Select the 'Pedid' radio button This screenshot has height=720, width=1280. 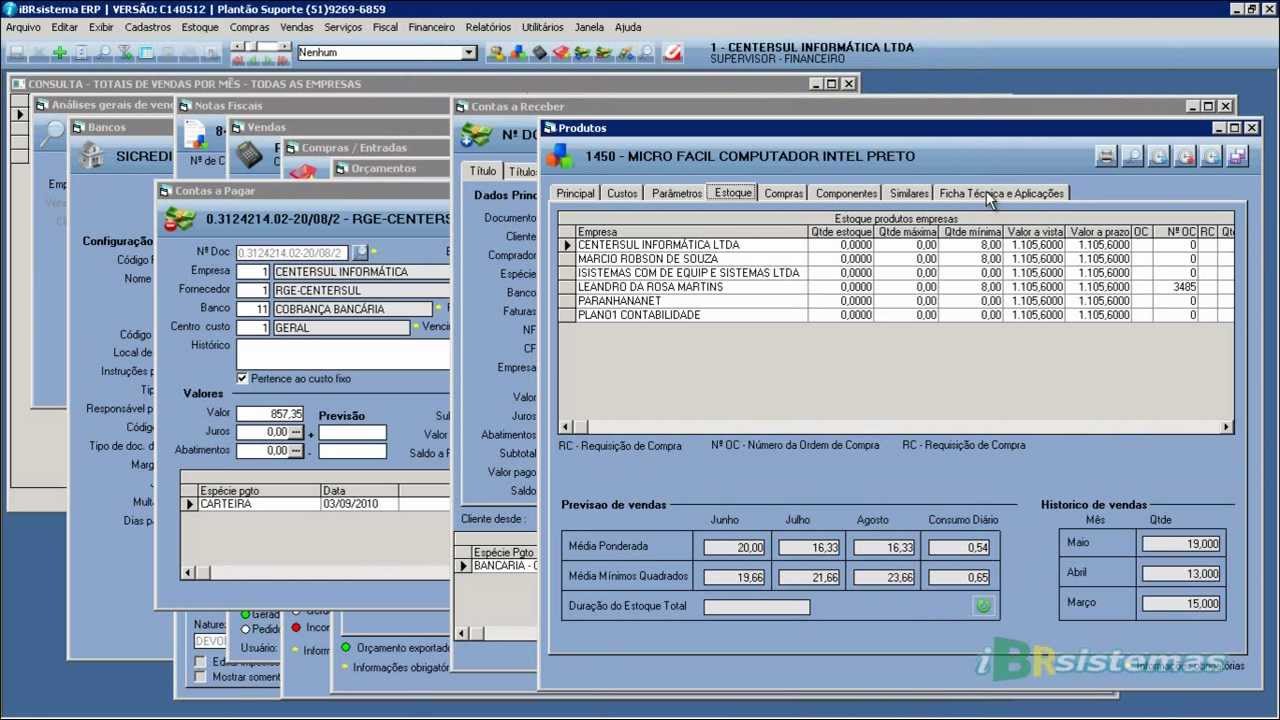click(x=245, y=630)
